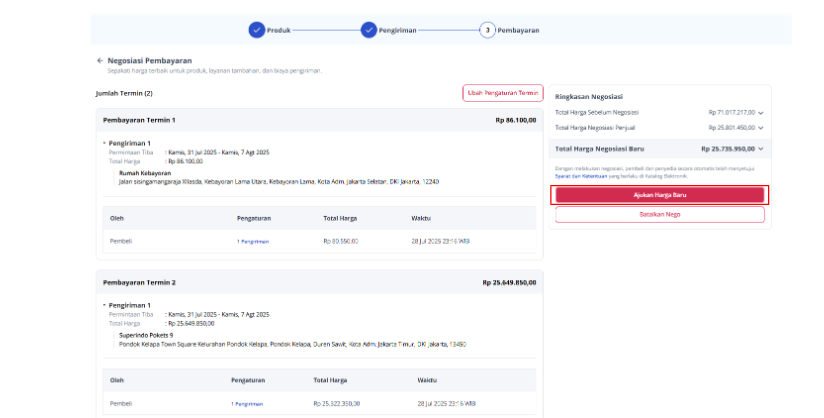This screenshot has width=824, height=418.
Task: Expand Total Harga Negosiasi Penjual chevron
Action: [x=760, y=128]
